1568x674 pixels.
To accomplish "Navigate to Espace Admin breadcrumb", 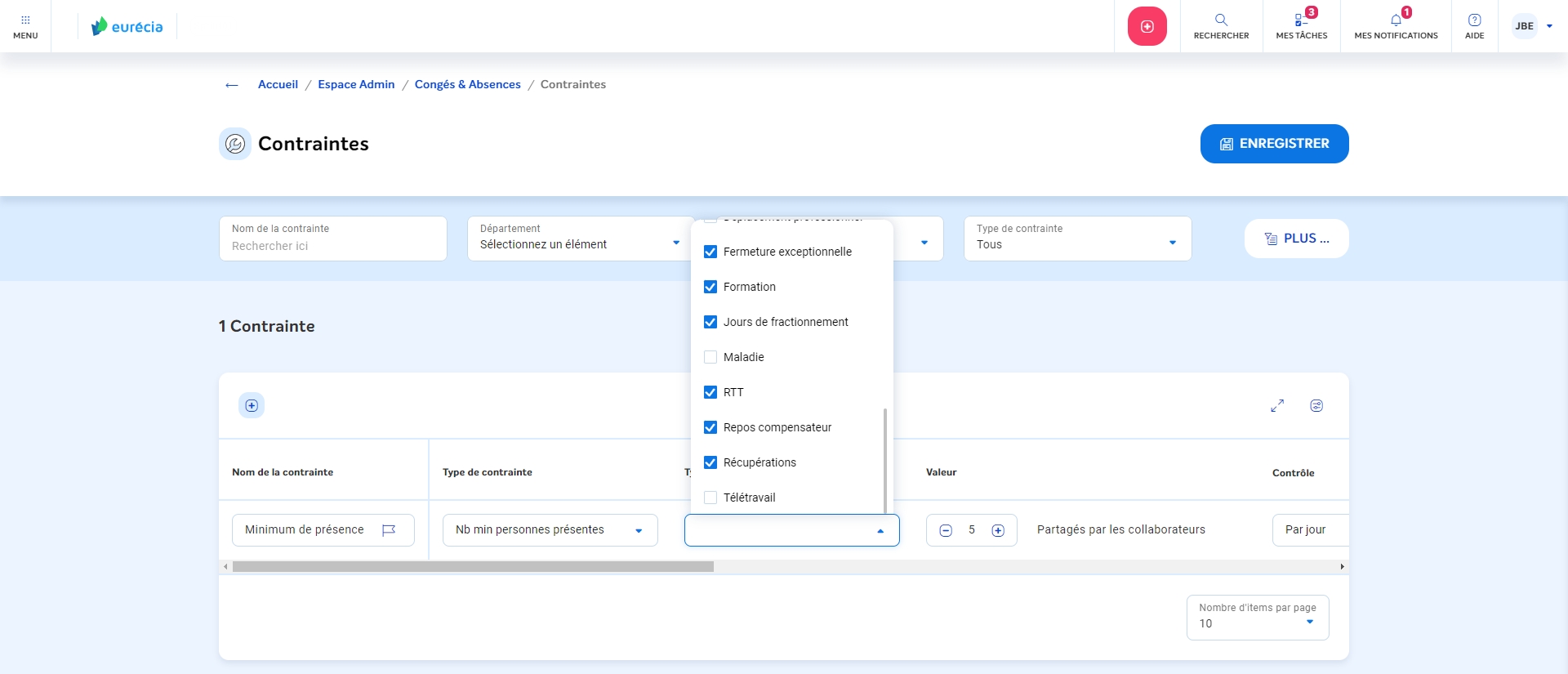I will [x=356, y=84].
